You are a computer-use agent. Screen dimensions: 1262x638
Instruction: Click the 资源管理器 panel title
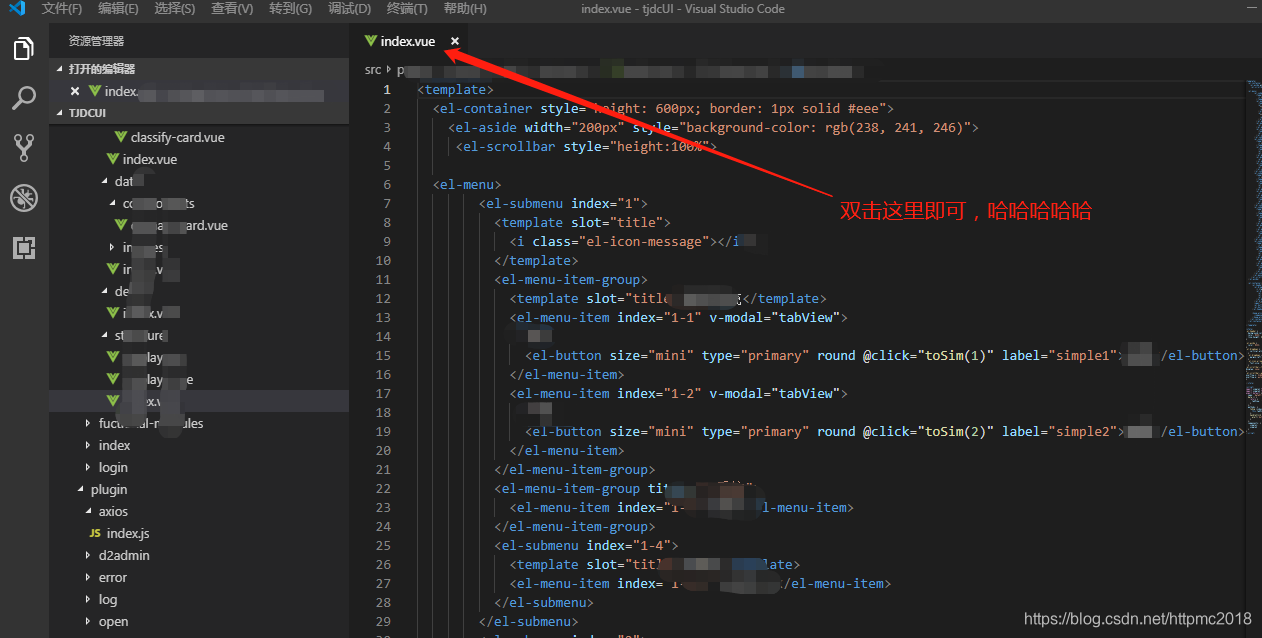coord(96,41)
